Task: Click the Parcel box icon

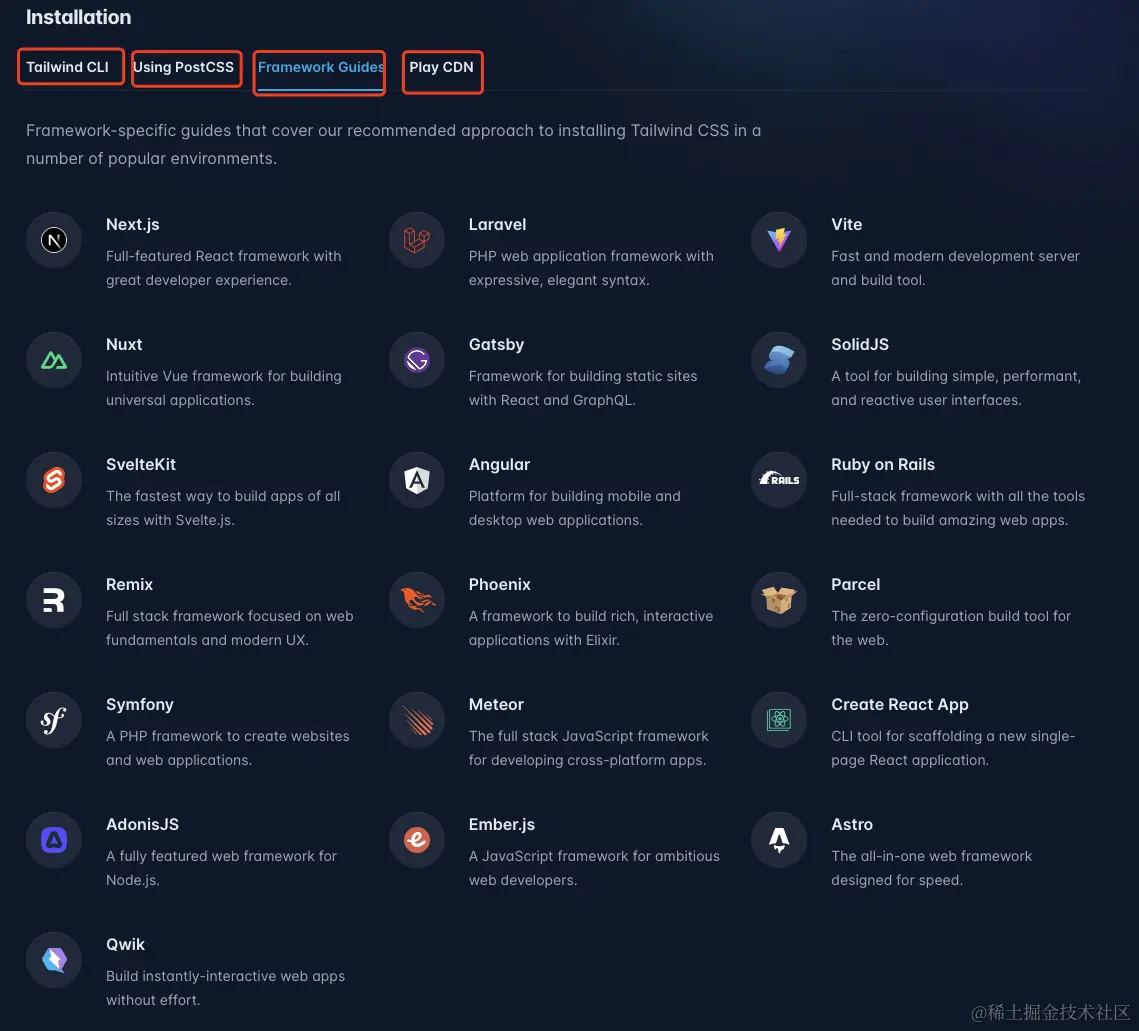Action: pyautogui.click(x=779, y=599)
